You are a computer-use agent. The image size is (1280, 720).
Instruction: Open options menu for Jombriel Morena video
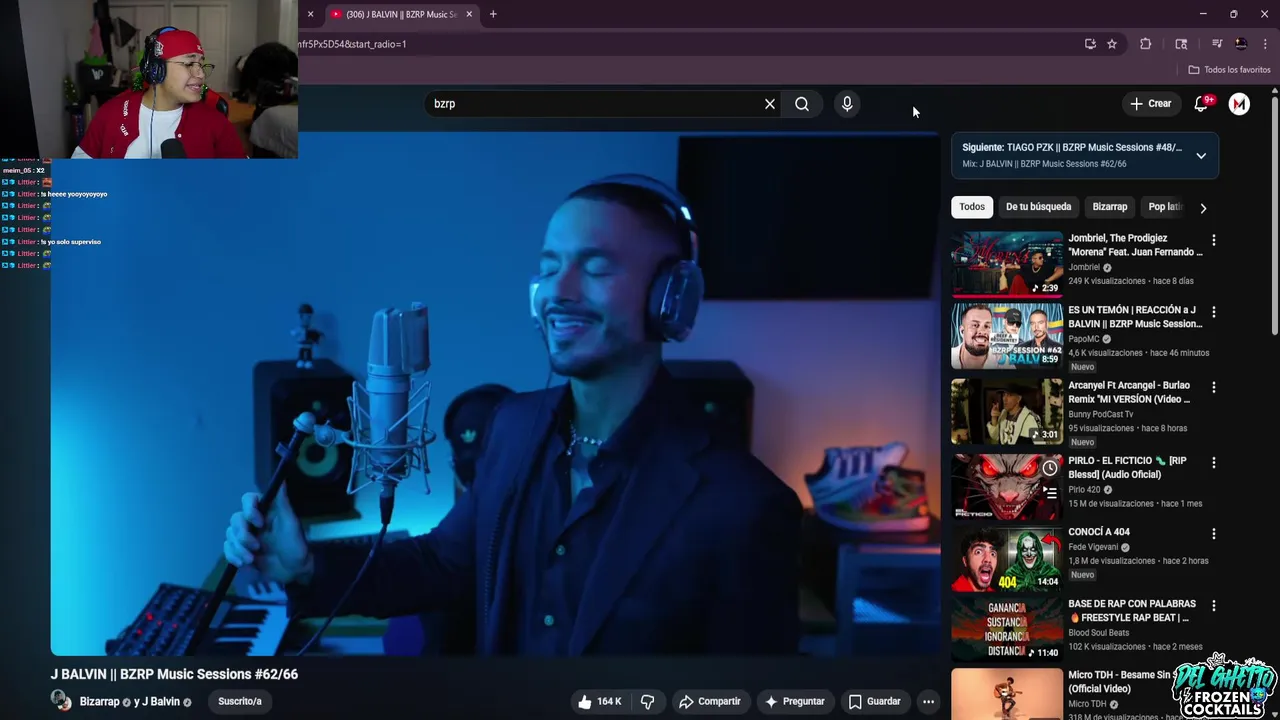point(1213,240)
